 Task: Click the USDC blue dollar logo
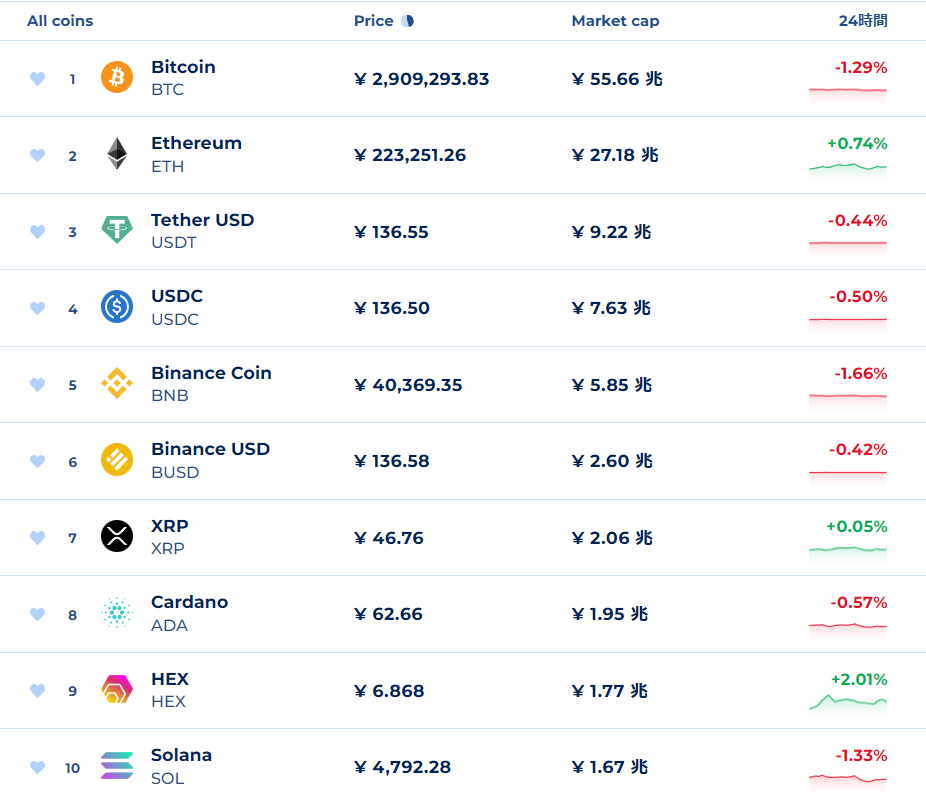[x=117, y=307]
